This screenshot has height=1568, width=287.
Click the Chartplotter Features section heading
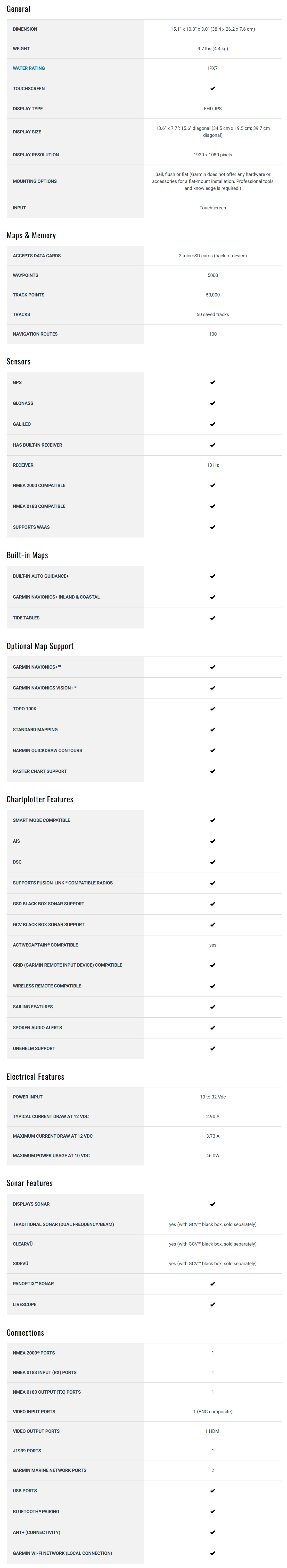click(x=40, y=799)
